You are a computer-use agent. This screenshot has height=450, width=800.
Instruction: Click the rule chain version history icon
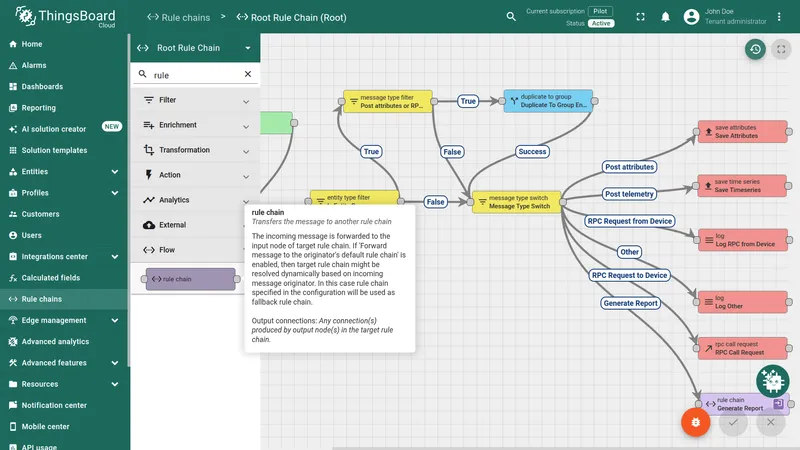coord(755,49)
